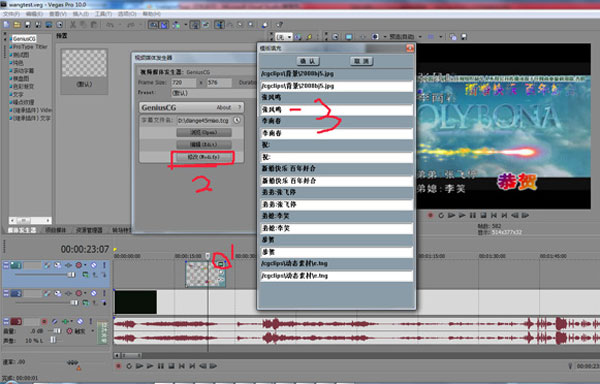Viewport: 600px width, 384px height.
Task: Click the 修改 (Modify) button in GeniusCG panel
Action: pos(203,157)
